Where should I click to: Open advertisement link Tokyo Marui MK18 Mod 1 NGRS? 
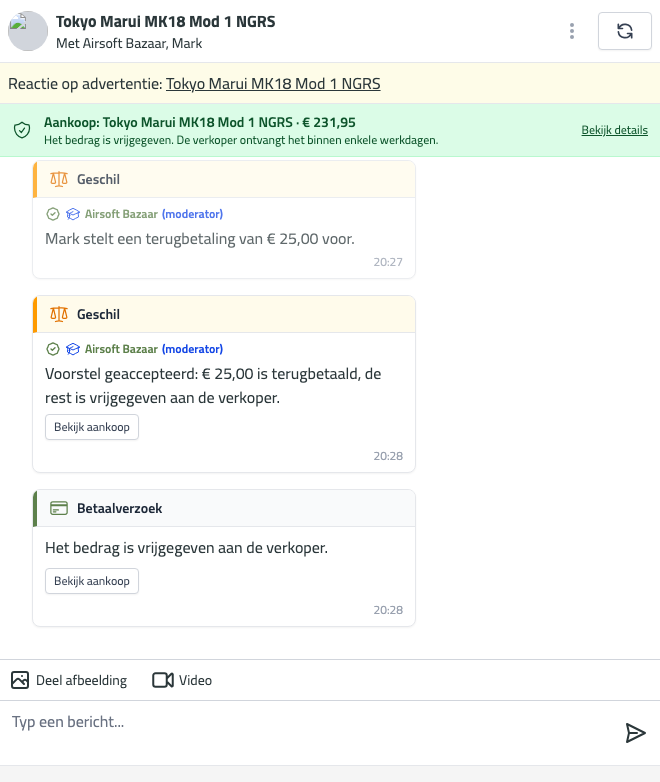click(x=273, y=84)
